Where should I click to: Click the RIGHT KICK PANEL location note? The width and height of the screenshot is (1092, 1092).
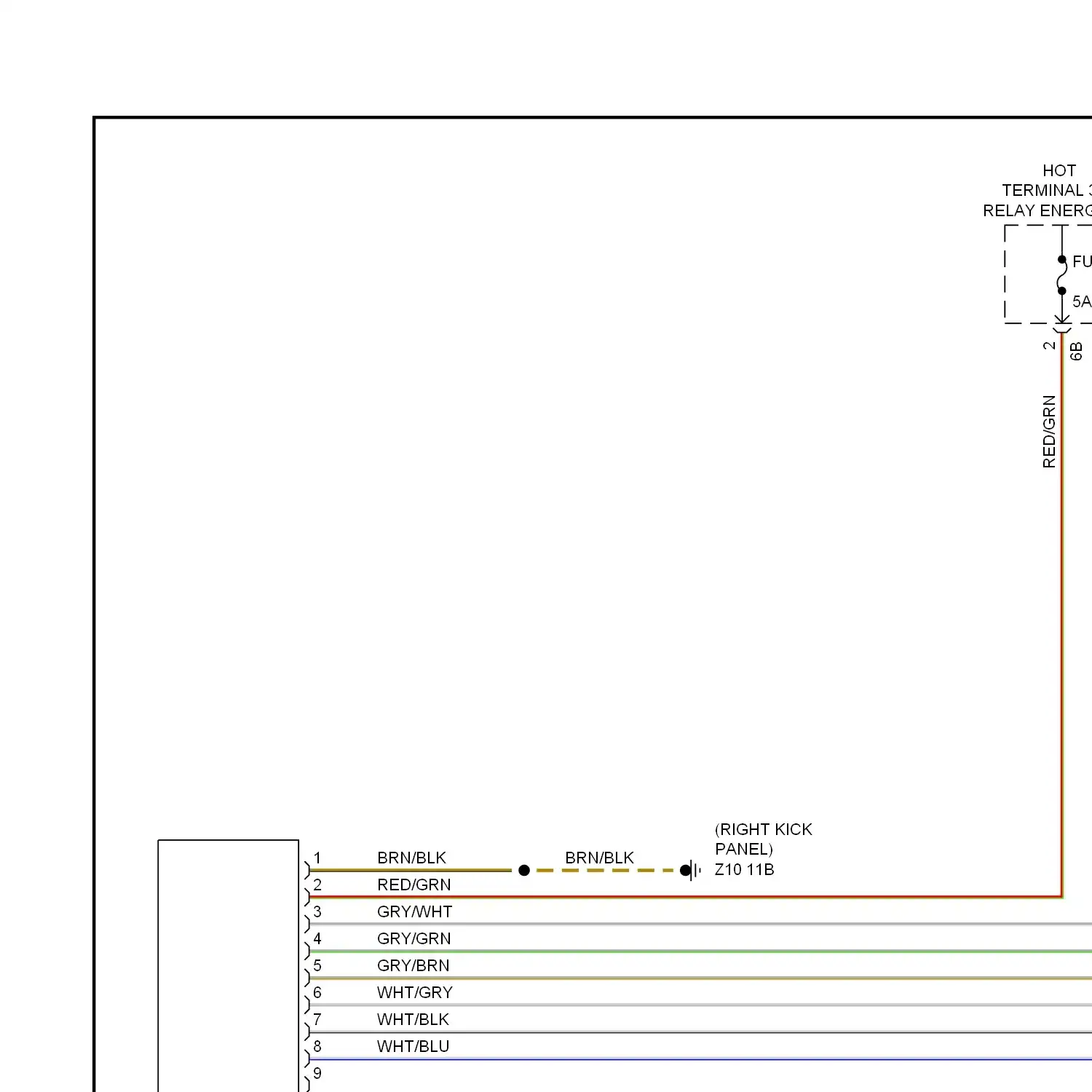tap(763, 839)
